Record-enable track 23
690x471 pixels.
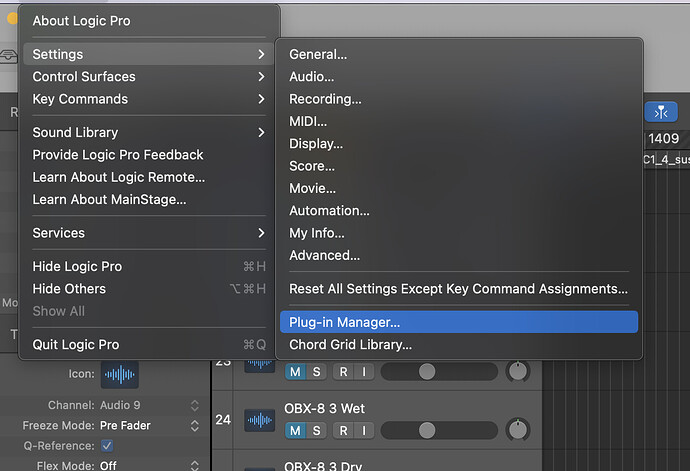pos(344,372)
